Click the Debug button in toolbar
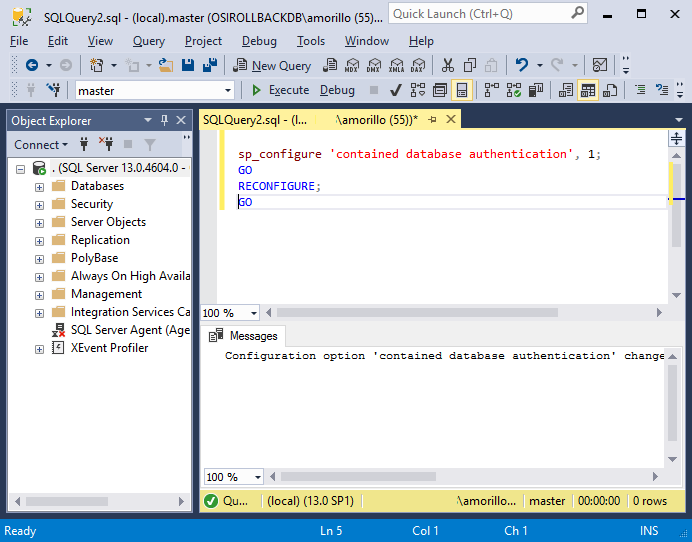The width and height of the screenshot is (692, 542). pyautogui.click(x=337, y=90)
